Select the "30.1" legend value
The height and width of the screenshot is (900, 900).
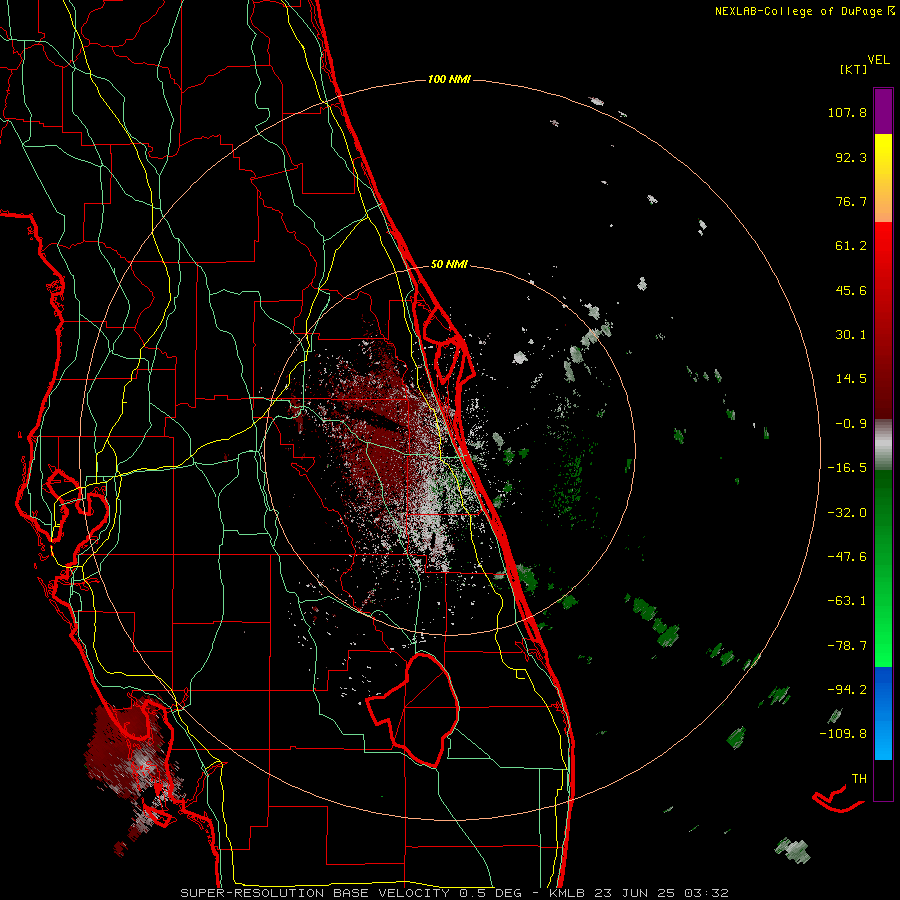851,335
